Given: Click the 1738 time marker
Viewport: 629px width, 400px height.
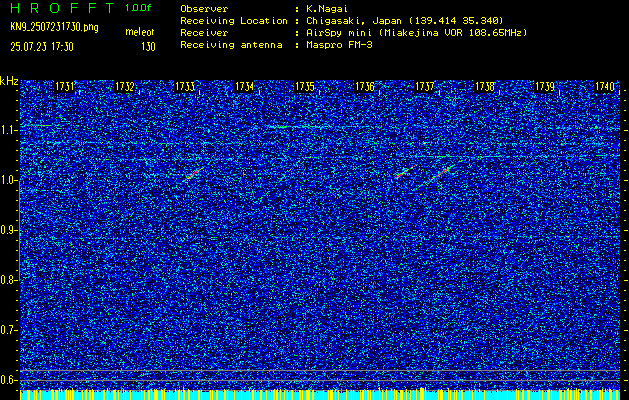Looking at the screenshot, I should [x=485, y=86].
